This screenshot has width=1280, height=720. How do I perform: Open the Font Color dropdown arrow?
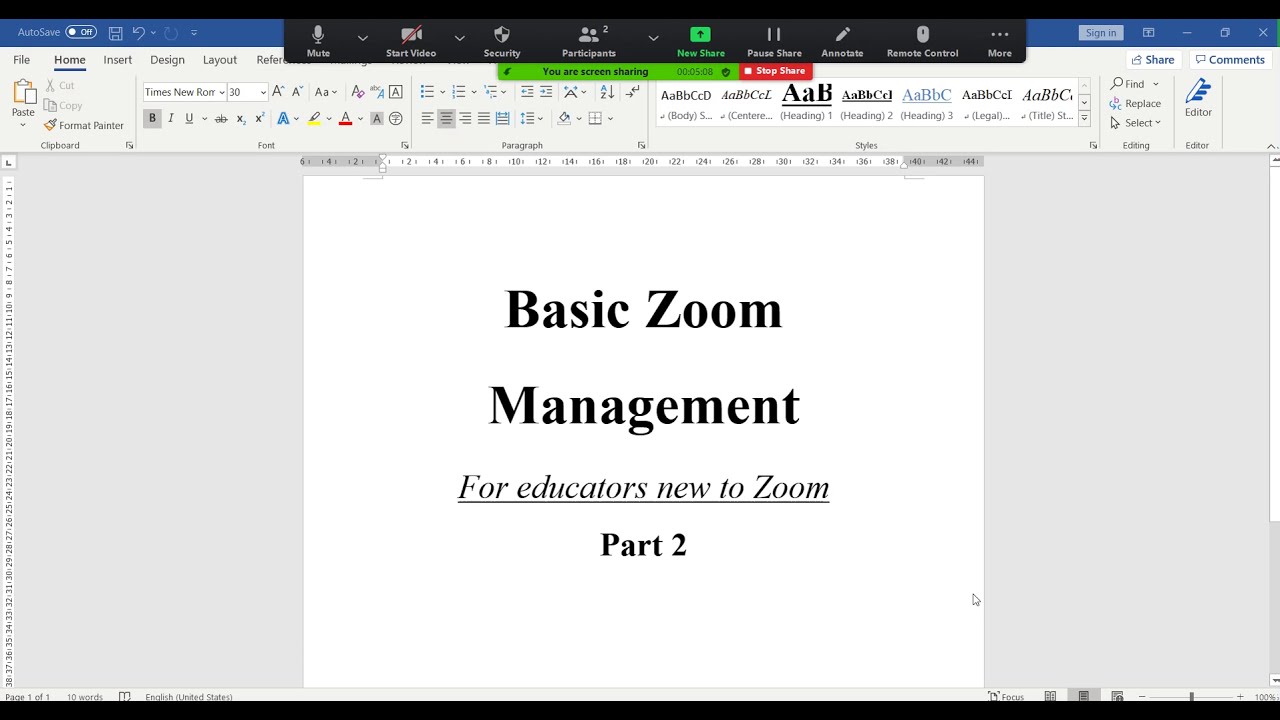click(360, 119)
